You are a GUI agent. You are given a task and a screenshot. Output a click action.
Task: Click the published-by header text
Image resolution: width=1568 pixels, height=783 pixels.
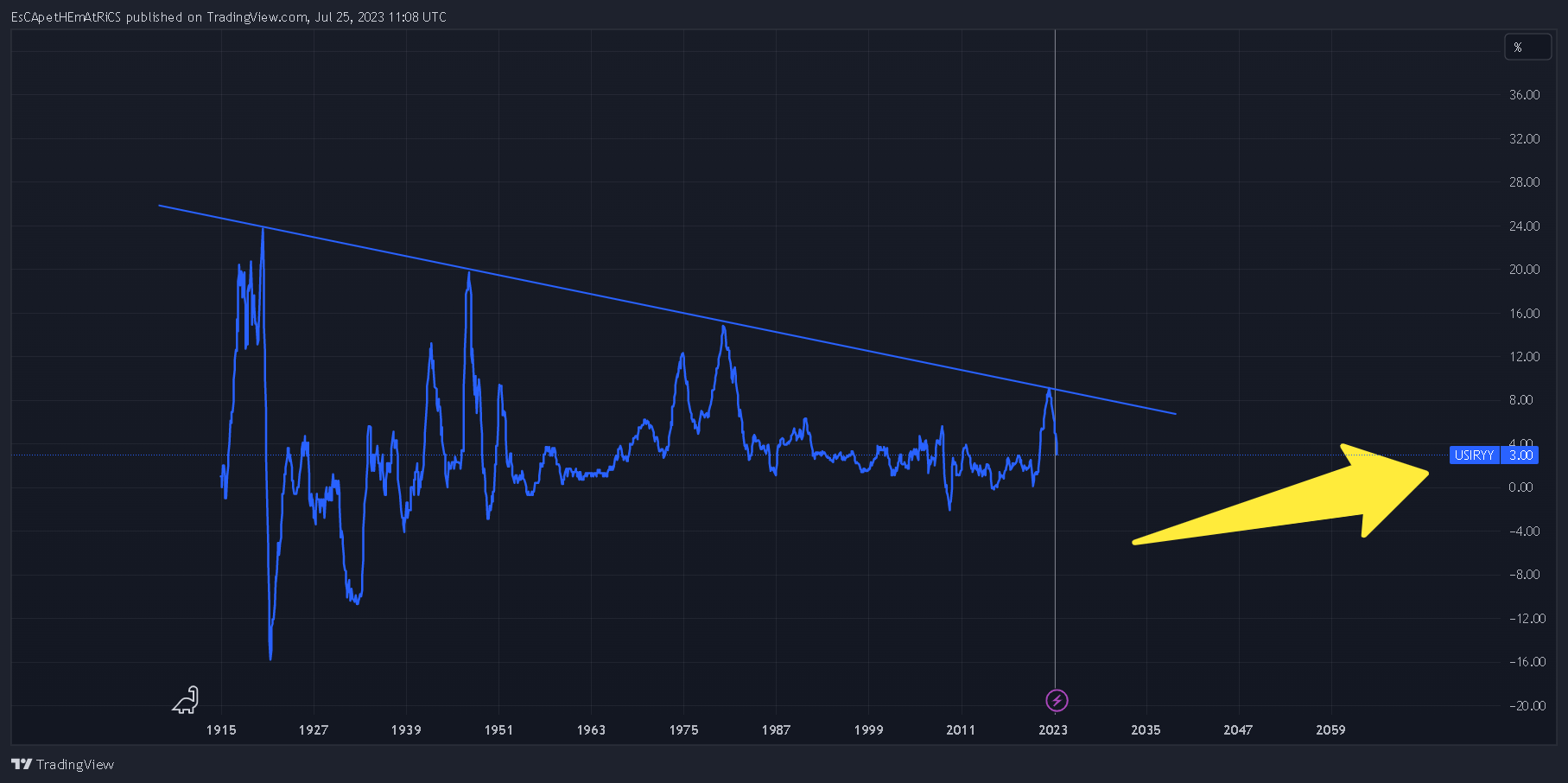(x=229, y=16)
